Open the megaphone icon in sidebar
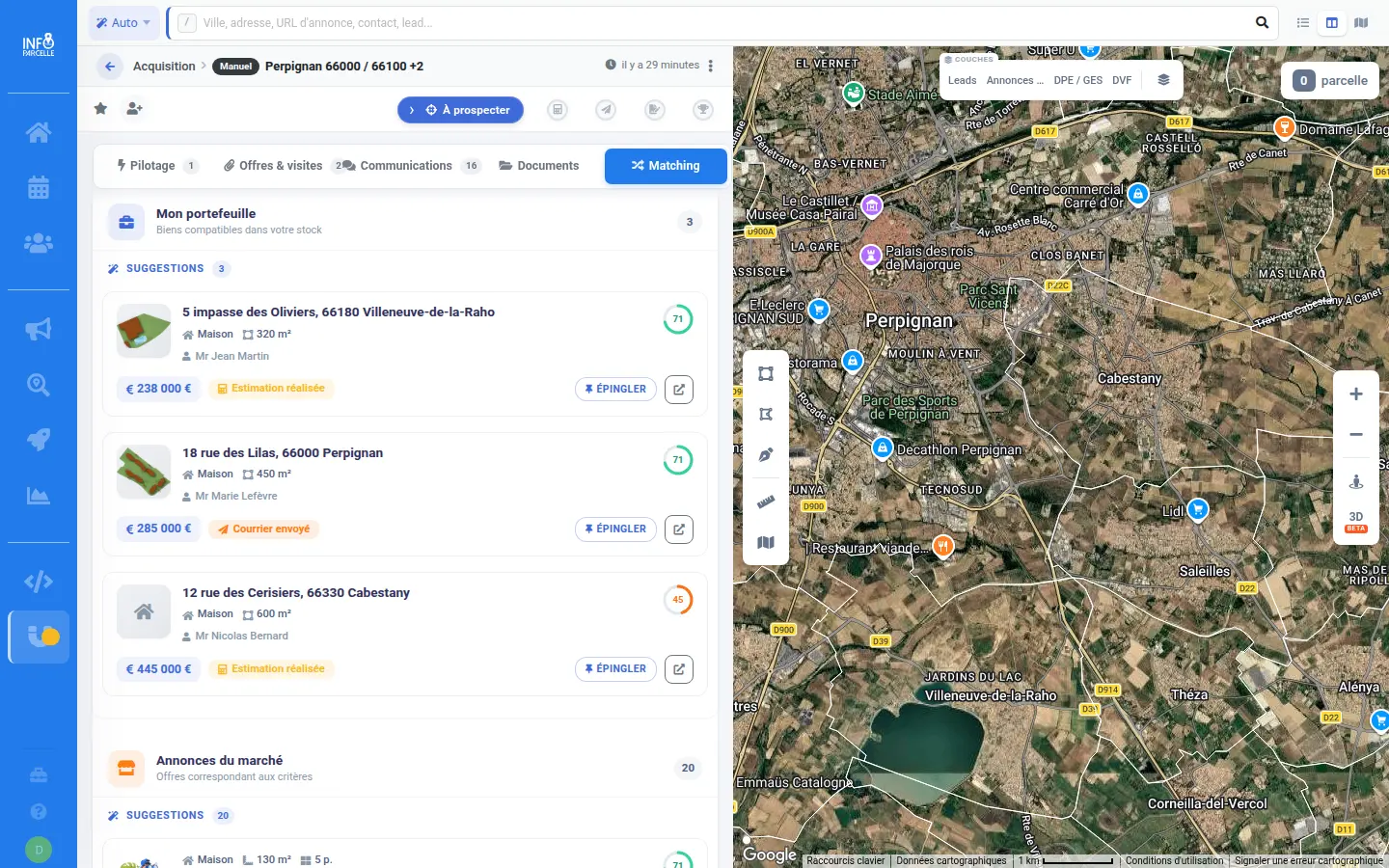The height and width of the screenshot is (868, 1389). pos(39,330)
